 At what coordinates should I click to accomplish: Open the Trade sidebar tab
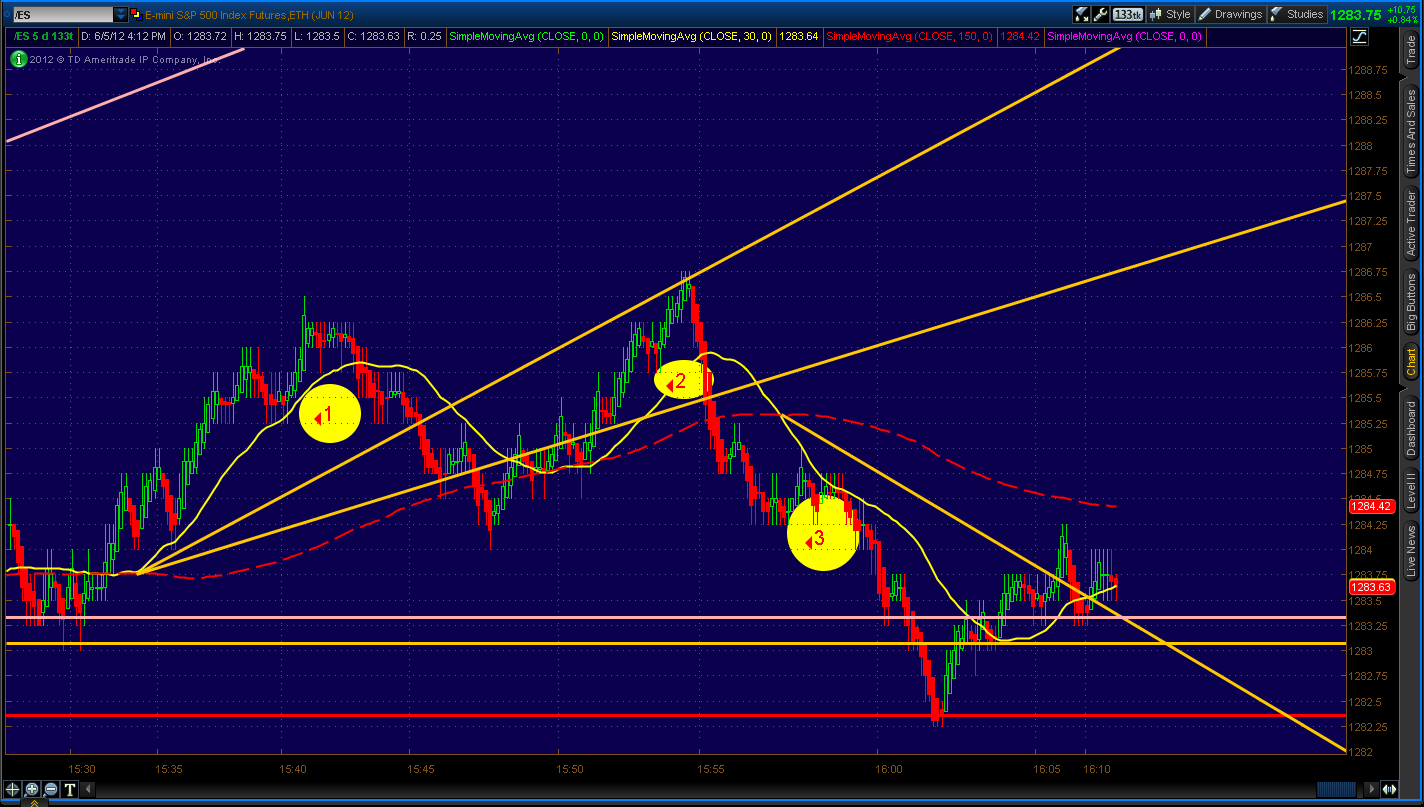[x=1411, y=50]
